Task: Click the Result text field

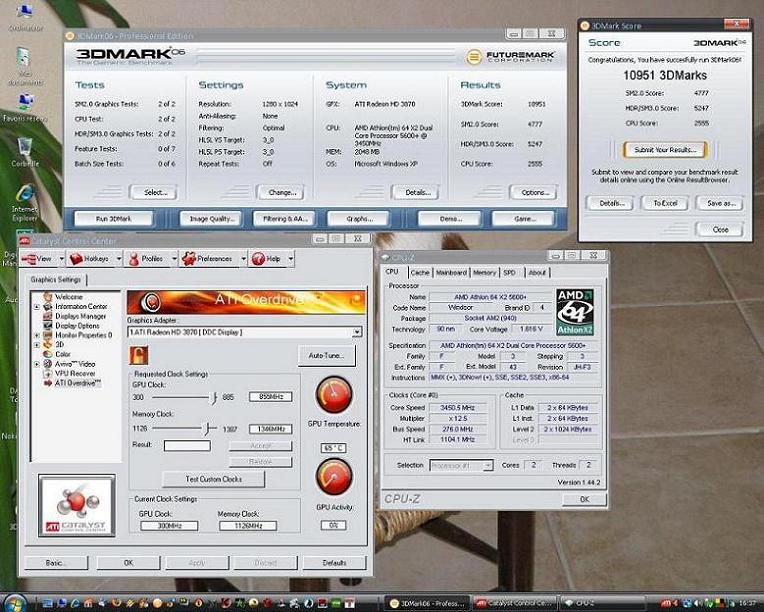Action: click(x=187, y=446)
